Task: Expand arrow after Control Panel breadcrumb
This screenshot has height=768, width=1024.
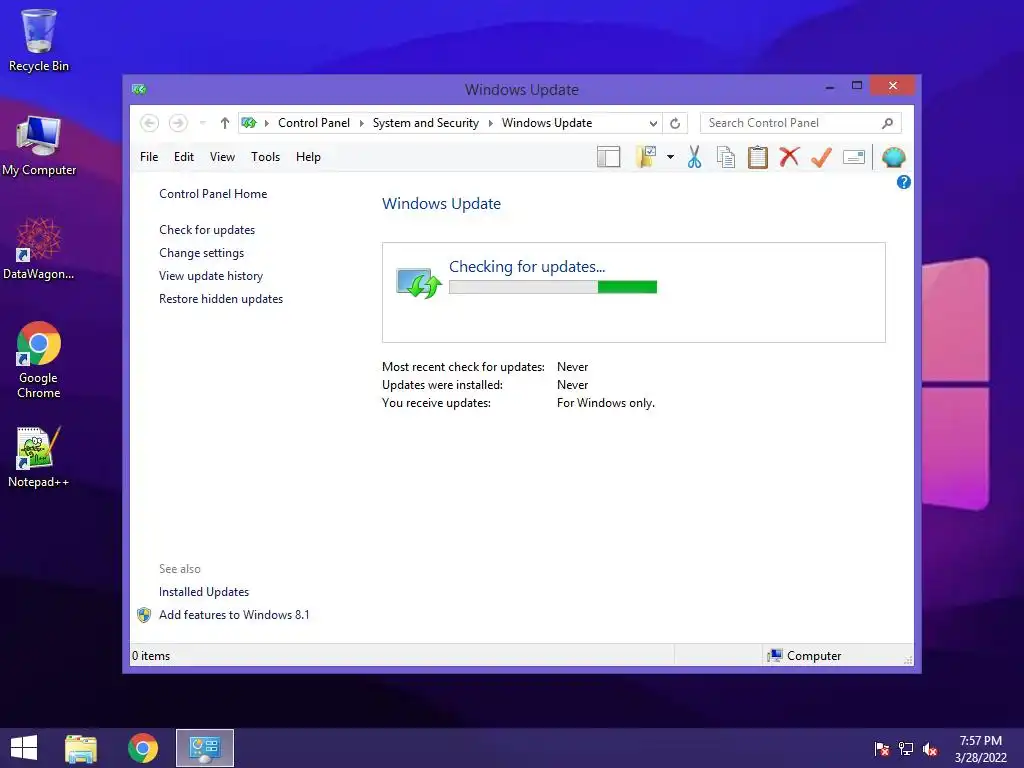Action: (x=361, y=123)
